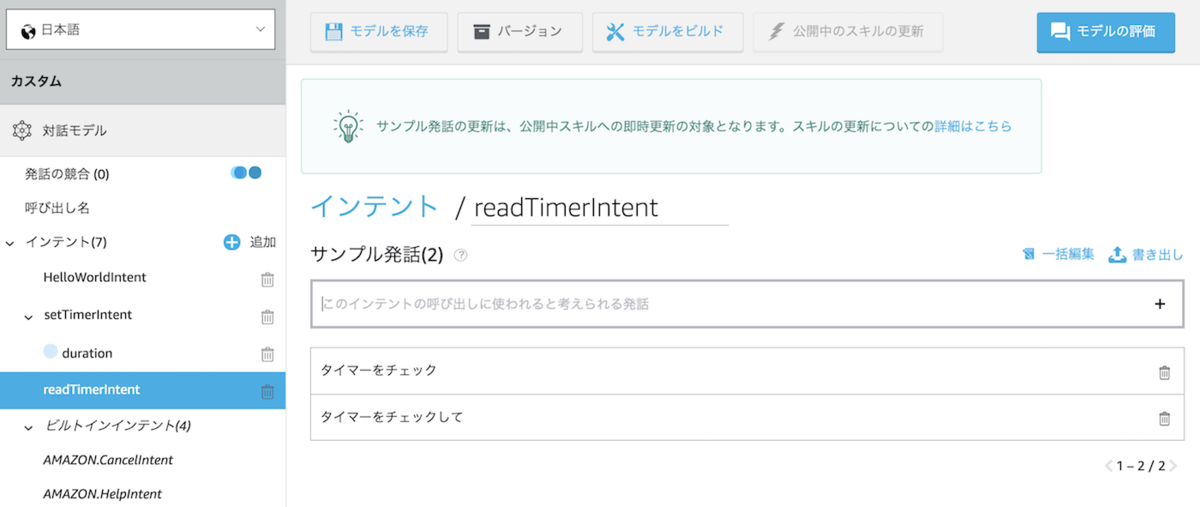Click the lightning bolt update icon
The height and width of the screenshot is (507, 1200).
tap(776, 31)
